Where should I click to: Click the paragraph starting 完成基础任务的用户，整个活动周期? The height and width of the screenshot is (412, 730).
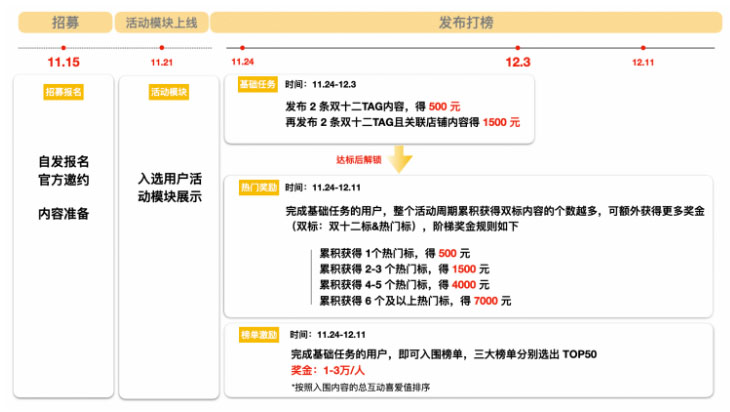click(x=495, y=211)
